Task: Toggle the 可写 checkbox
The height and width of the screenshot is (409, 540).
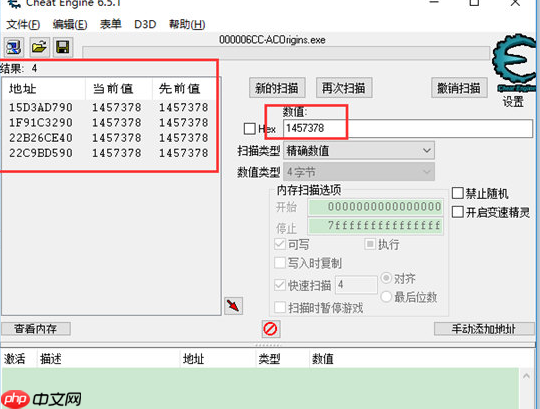Action: [280, 244]
